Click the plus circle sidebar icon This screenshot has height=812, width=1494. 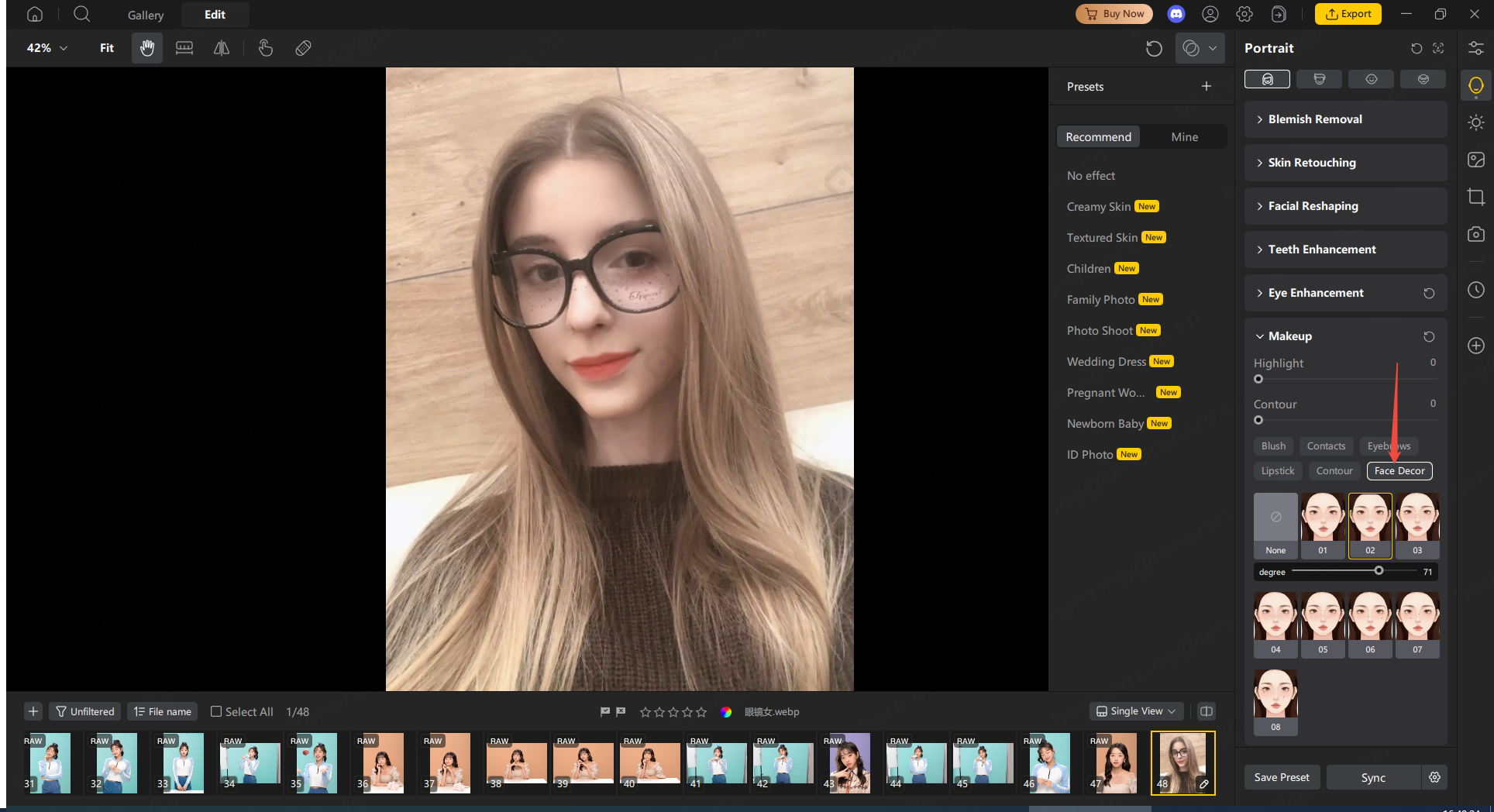click(x=1476, y=346)
